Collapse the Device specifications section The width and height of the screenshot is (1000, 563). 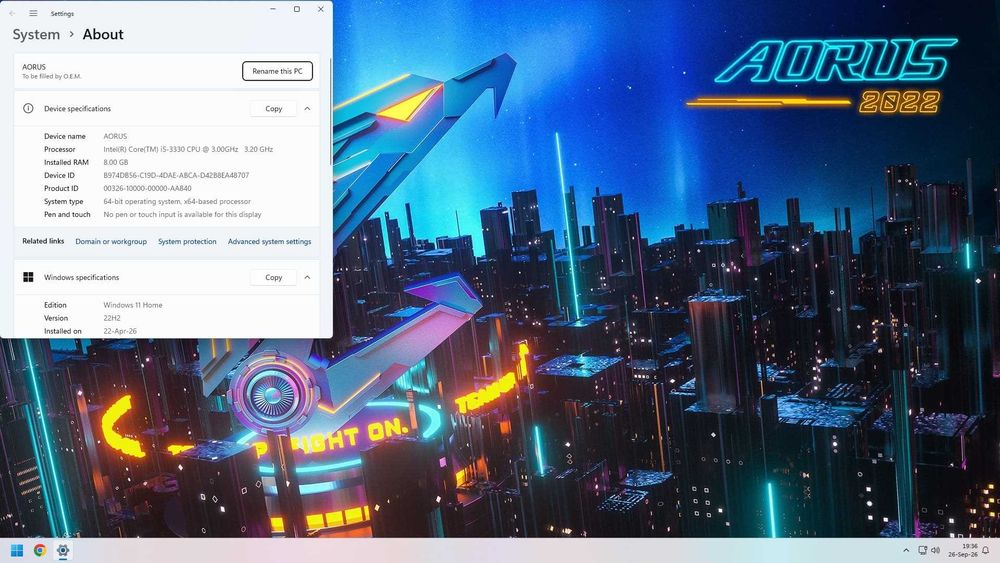click(x=307, y=108)
